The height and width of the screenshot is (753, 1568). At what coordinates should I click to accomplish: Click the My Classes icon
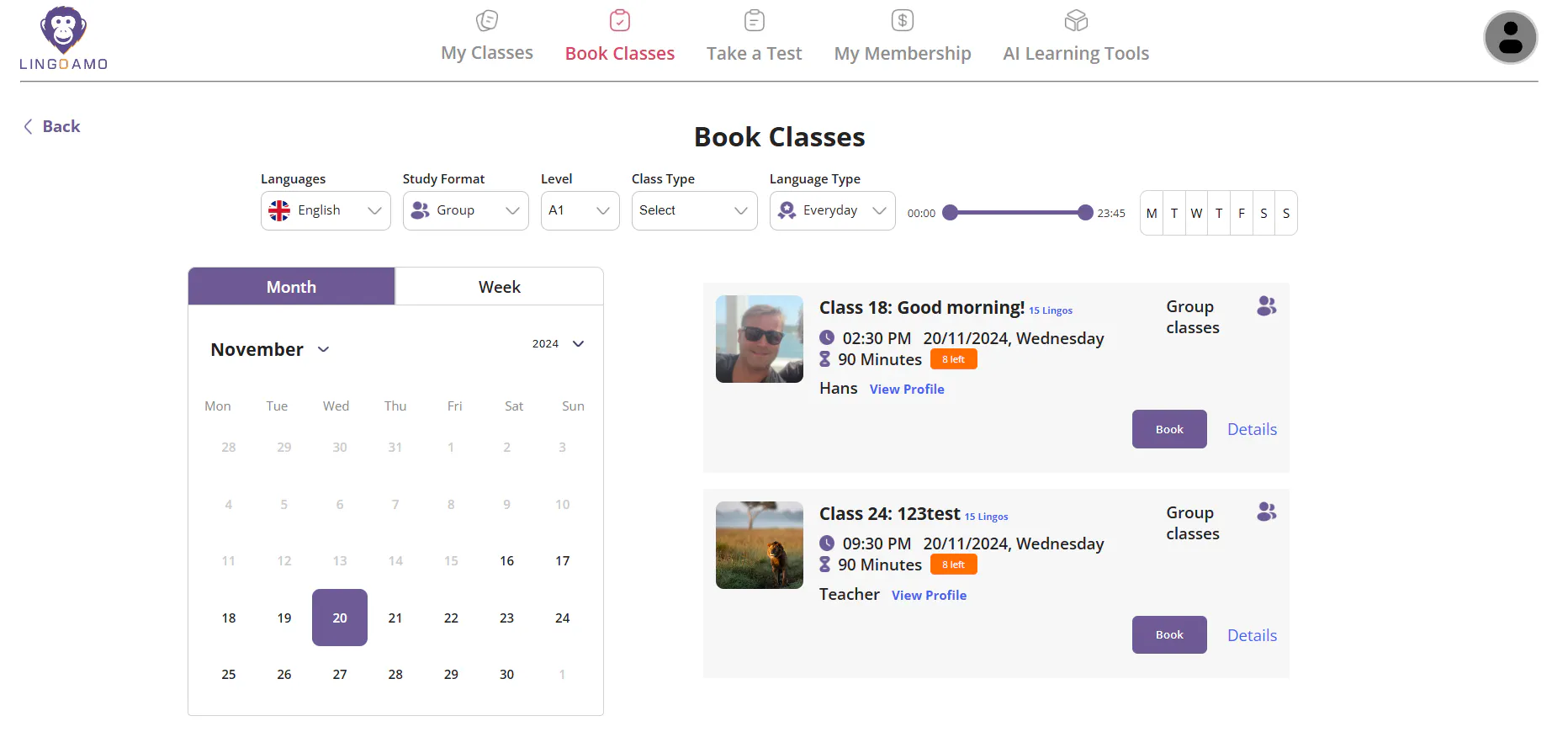pos(487,20)
